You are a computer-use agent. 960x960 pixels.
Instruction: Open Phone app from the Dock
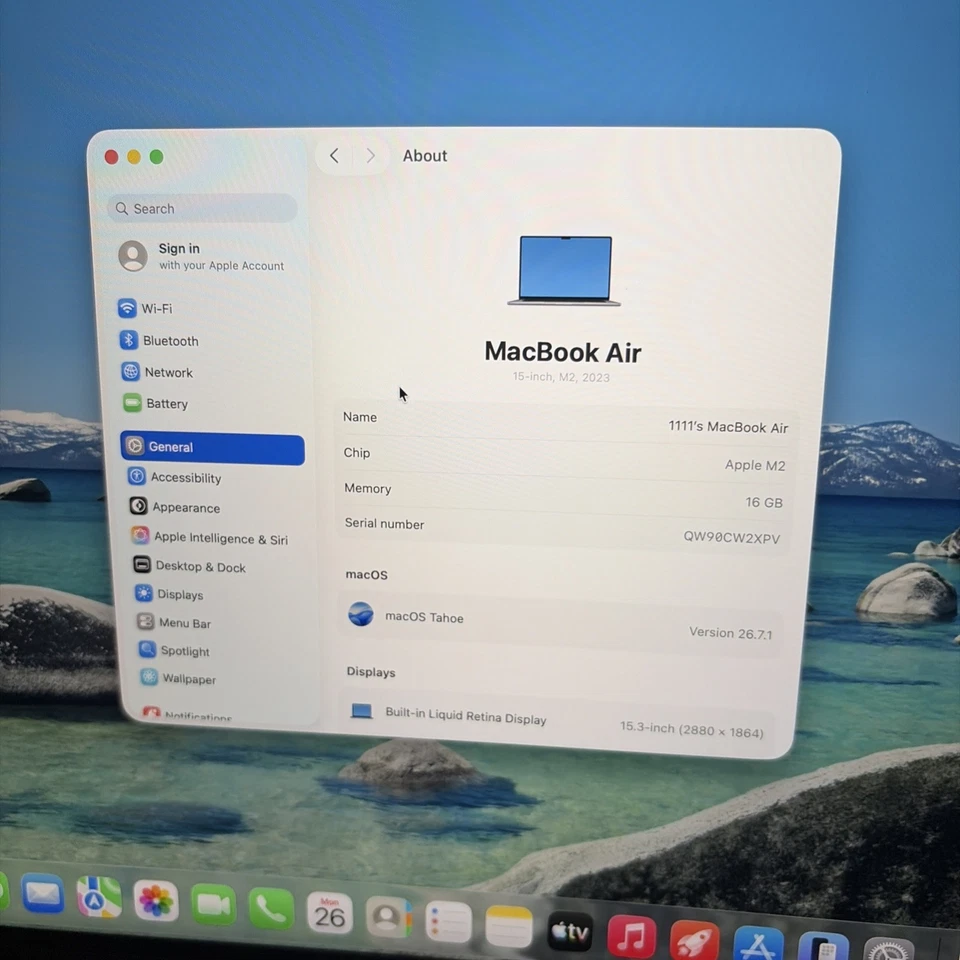tap(271, 908)
